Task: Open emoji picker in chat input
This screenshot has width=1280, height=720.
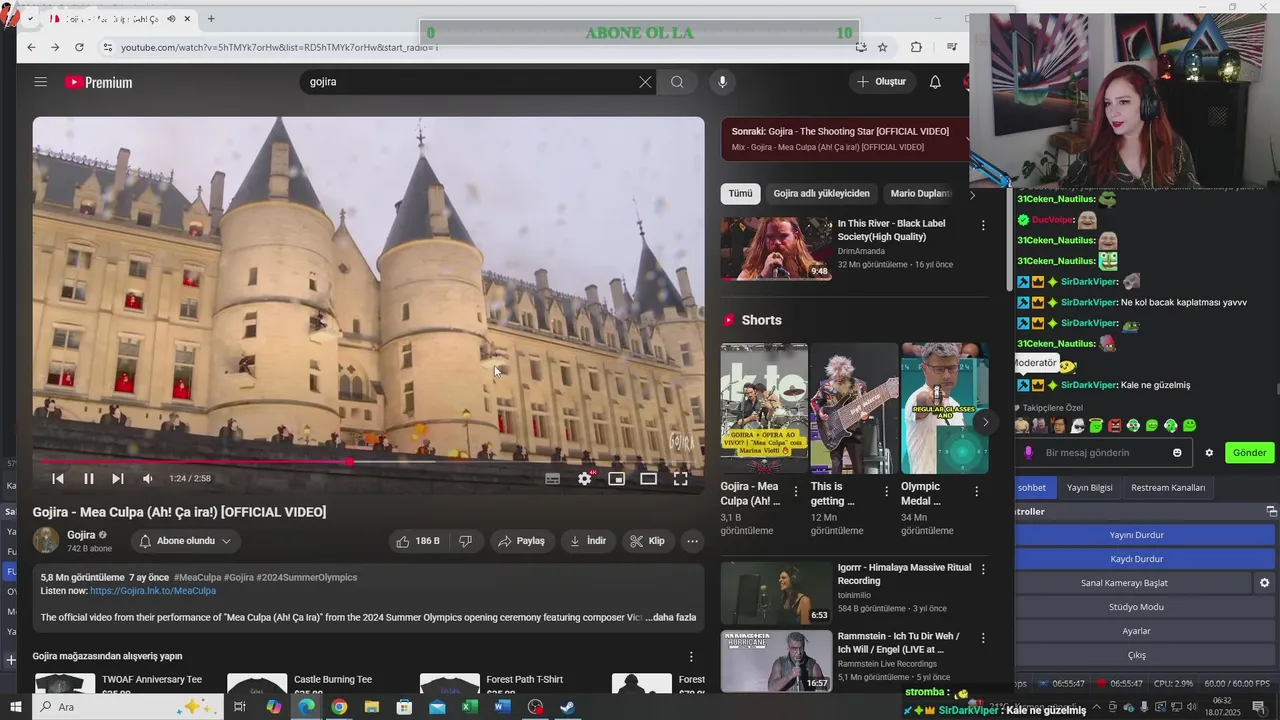Action: coord(1177,453)
